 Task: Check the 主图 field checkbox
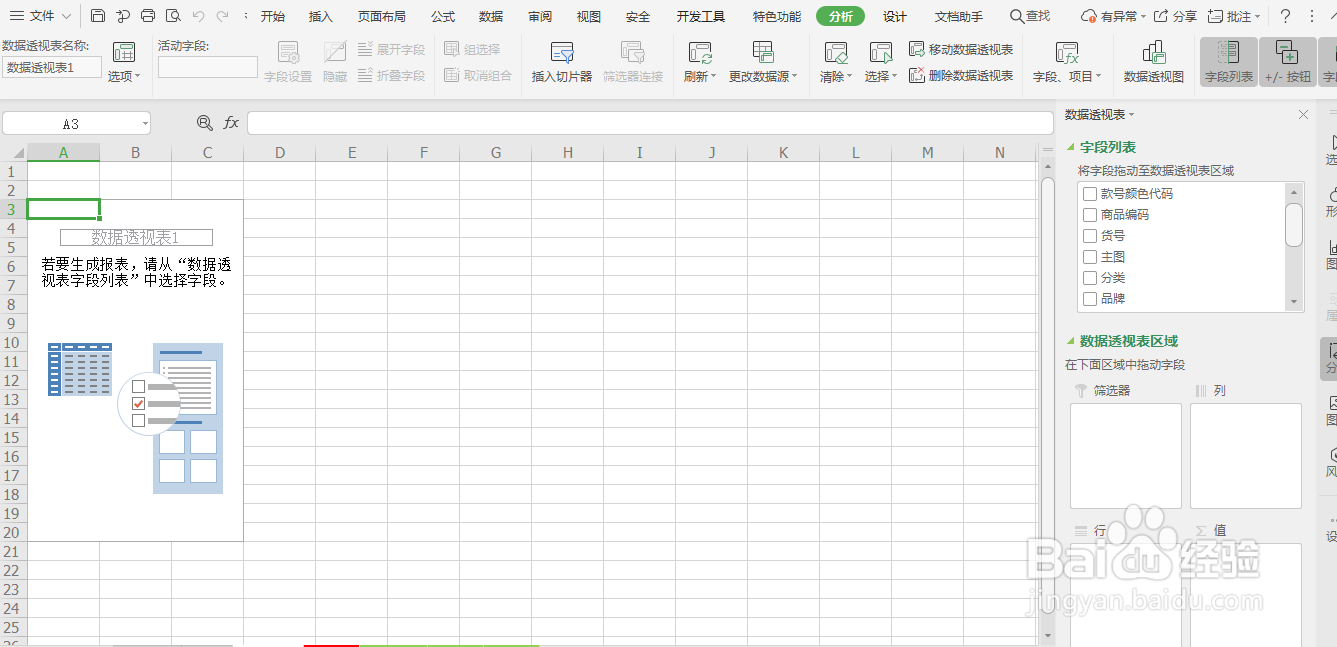(1090, 257)
